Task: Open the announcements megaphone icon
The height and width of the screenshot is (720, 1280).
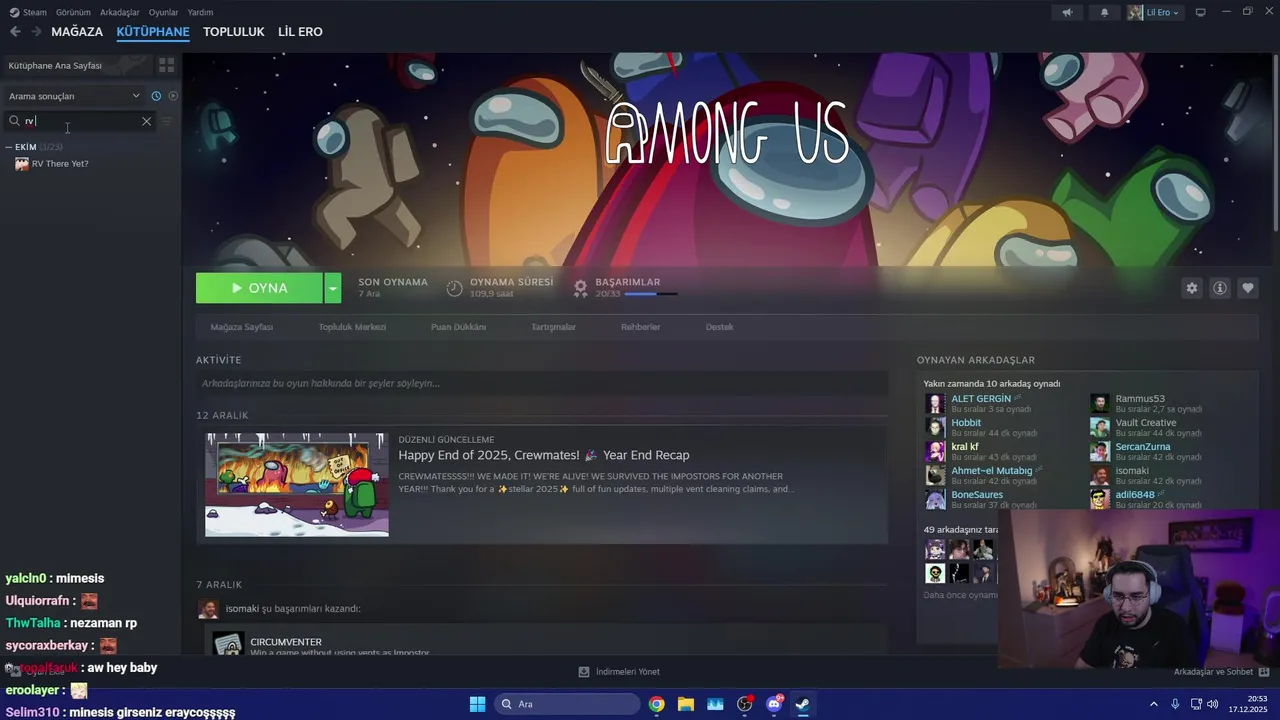Action: [x=1067, y=12]
